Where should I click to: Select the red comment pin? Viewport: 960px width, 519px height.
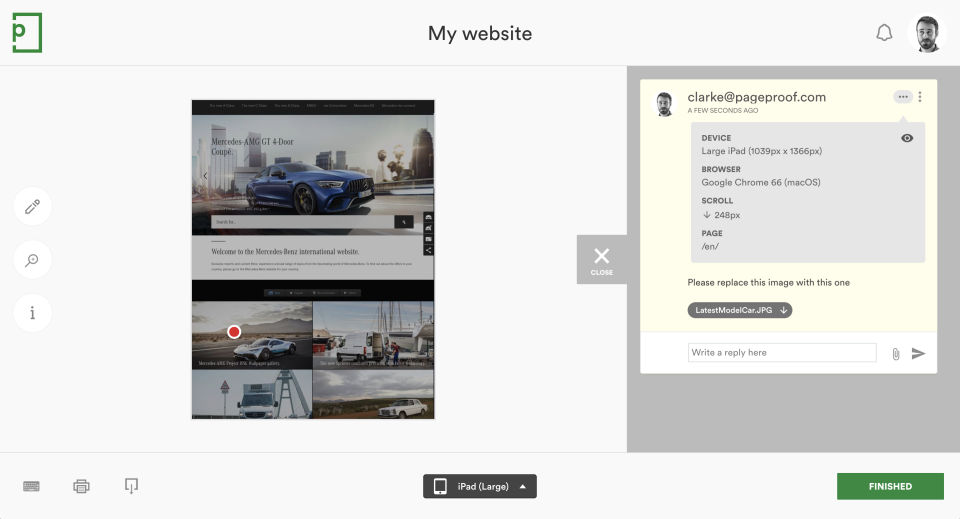234,332
